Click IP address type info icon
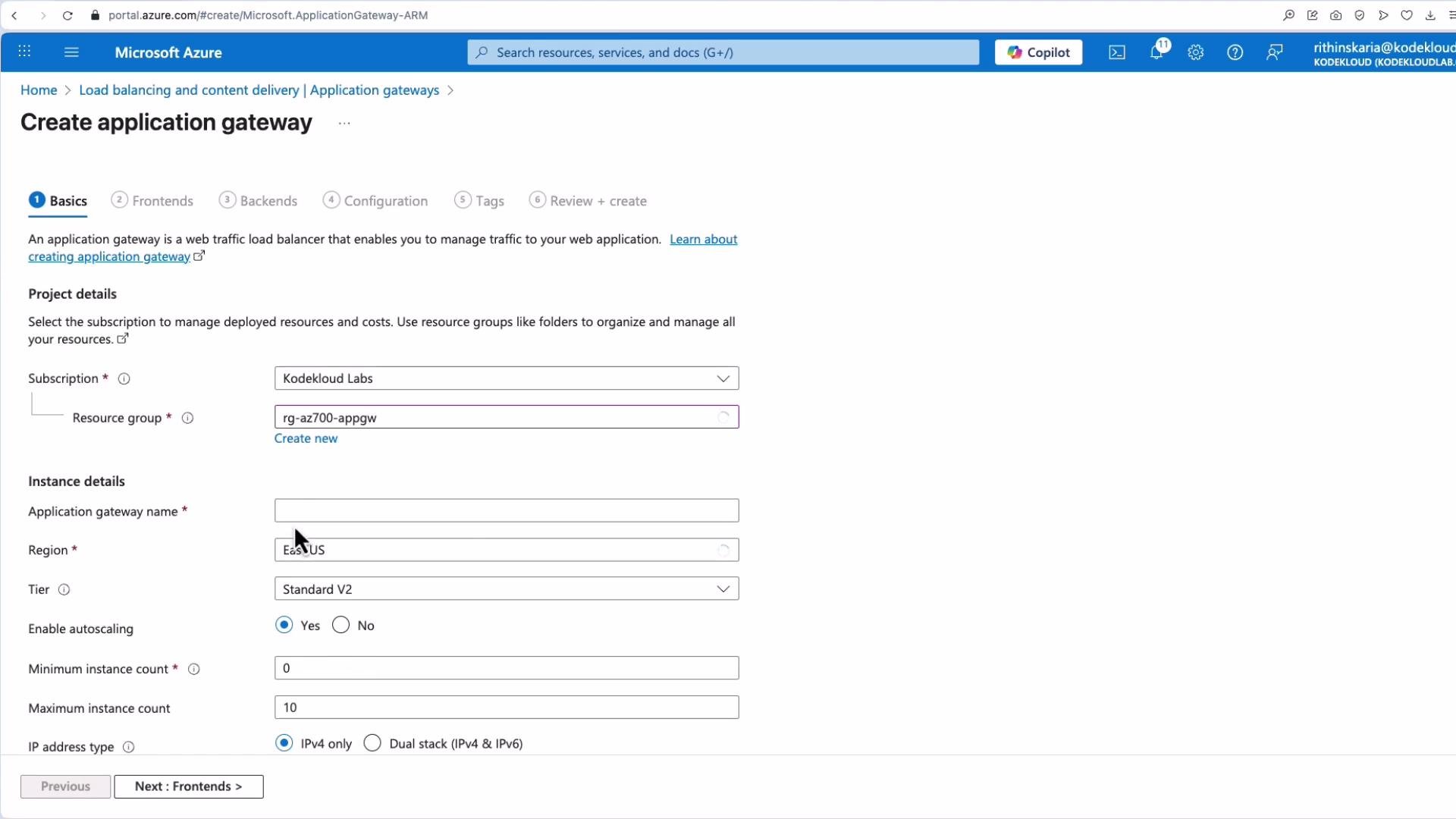The image size is (1456, 819). click(129, 748)
